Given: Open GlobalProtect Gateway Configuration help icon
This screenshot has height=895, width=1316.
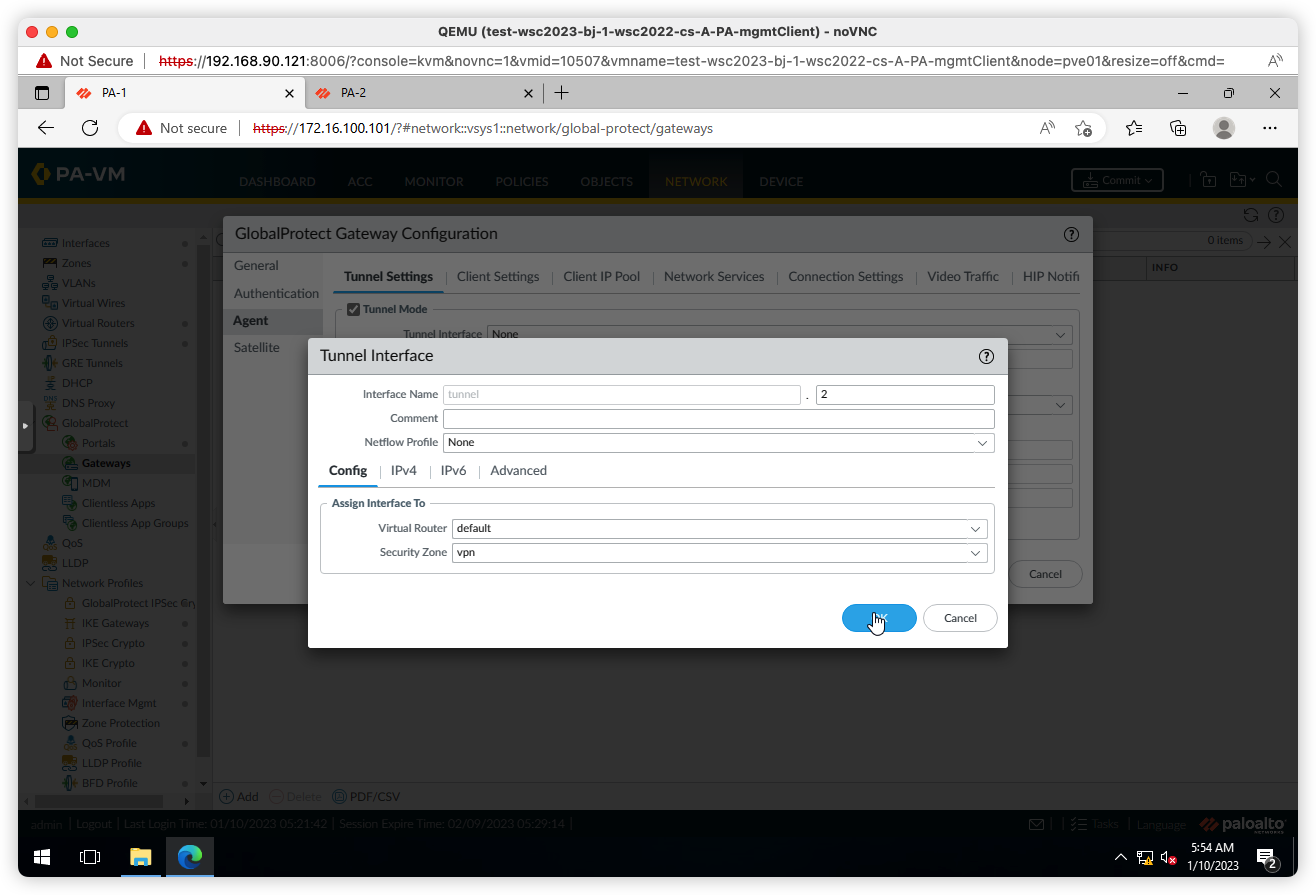Looking at the screenshot, I should click(1071, 234).
